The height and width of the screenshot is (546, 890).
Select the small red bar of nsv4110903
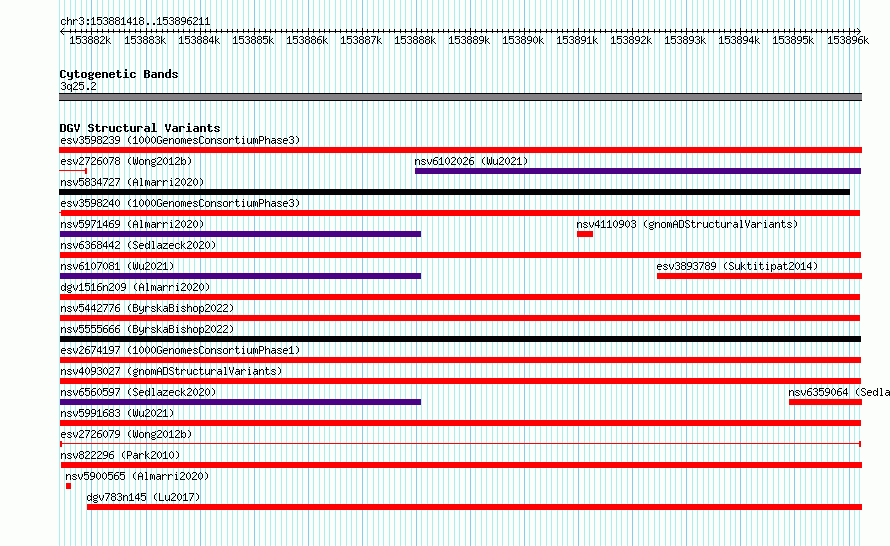[585, 234]
